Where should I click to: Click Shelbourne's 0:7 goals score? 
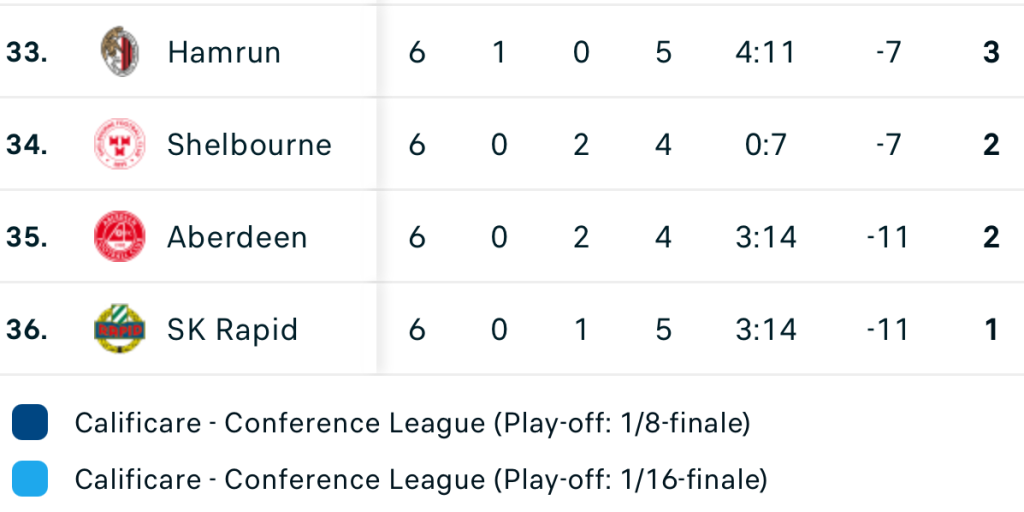pyautogui.click(x=765, y=144)
